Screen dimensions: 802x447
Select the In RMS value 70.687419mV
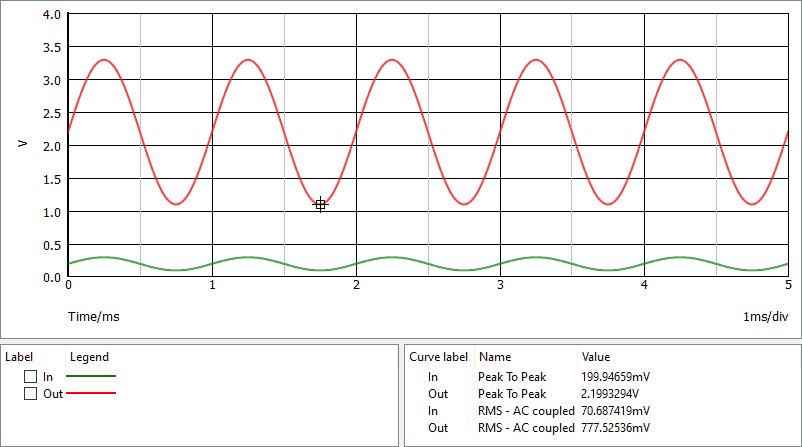tap(615, 411)
